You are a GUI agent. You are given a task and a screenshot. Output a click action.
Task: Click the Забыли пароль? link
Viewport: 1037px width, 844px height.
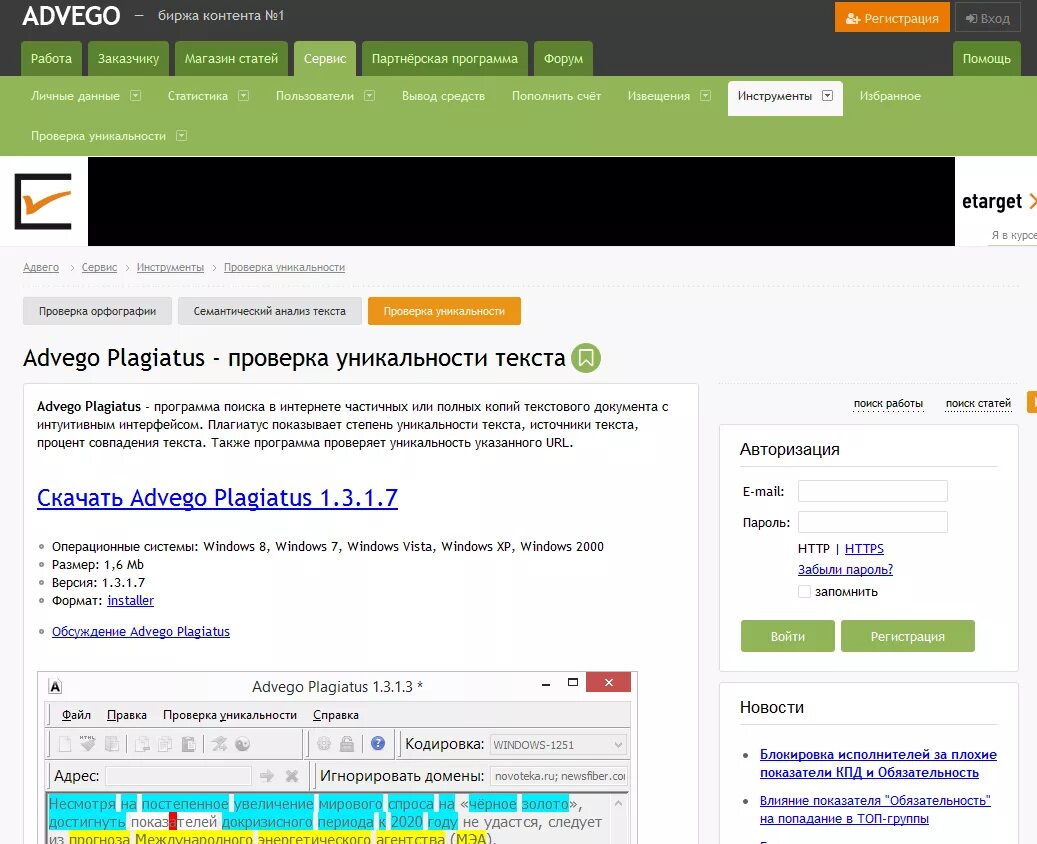click(x=845, y=570)
